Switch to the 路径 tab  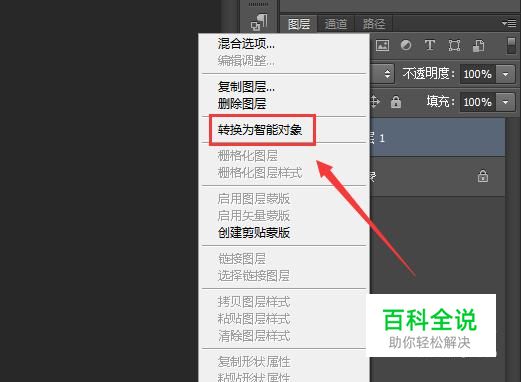374,24
